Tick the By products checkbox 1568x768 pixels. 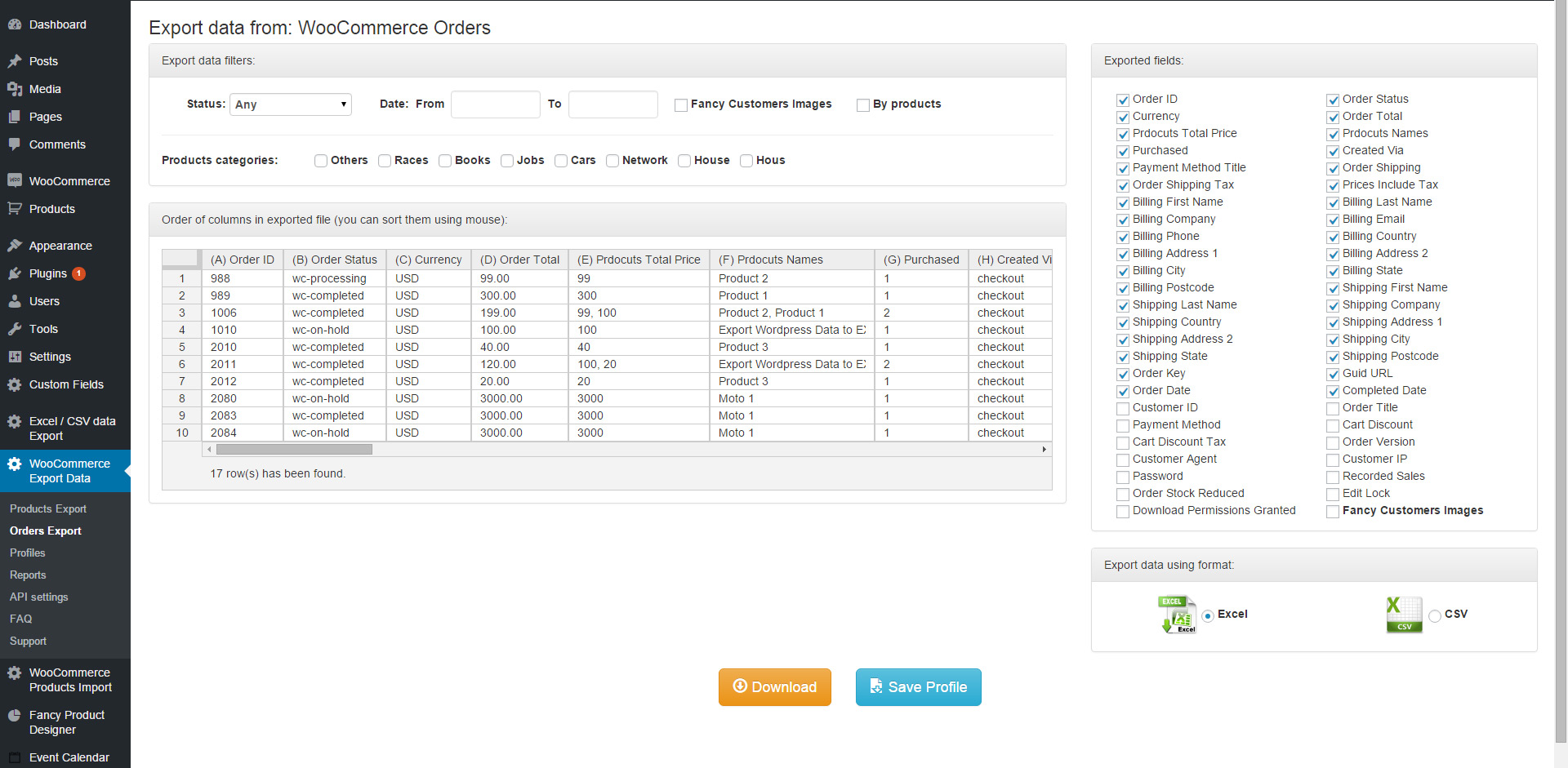pyautogui.click(x=862, y=105)
